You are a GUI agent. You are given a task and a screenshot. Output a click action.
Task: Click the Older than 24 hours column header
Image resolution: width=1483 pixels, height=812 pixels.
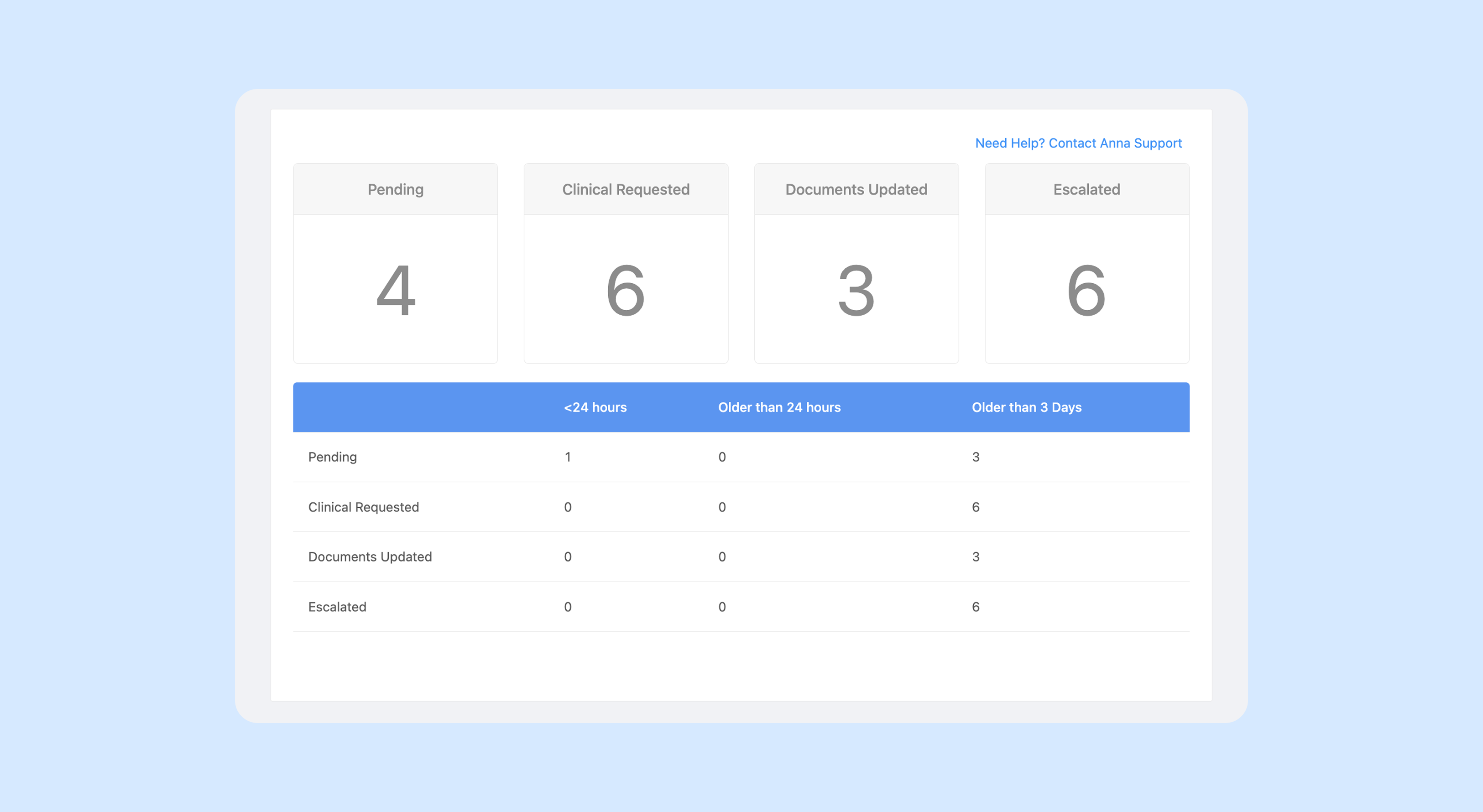(779, 407)
